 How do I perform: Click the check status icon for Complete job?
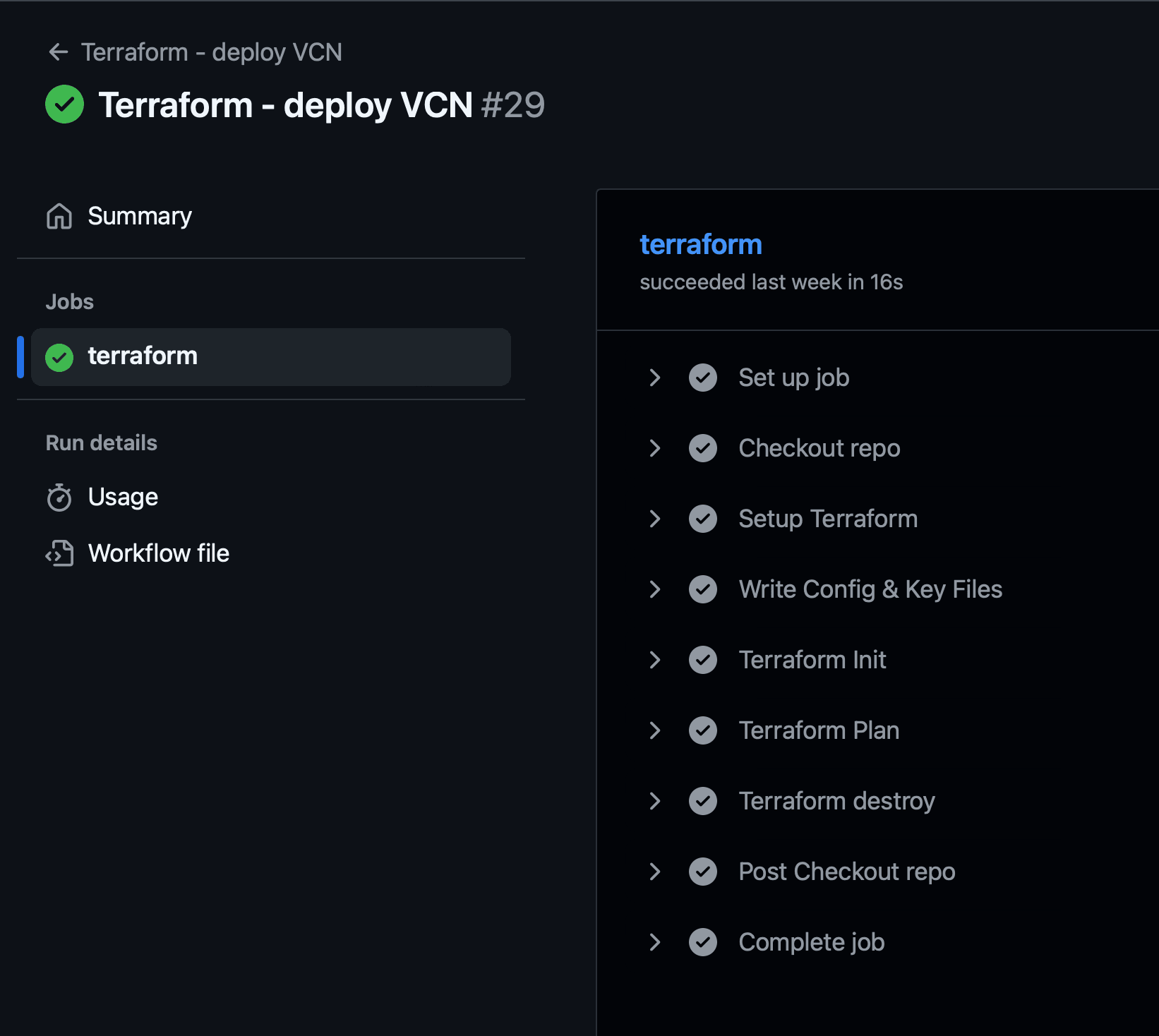point(703,942)
